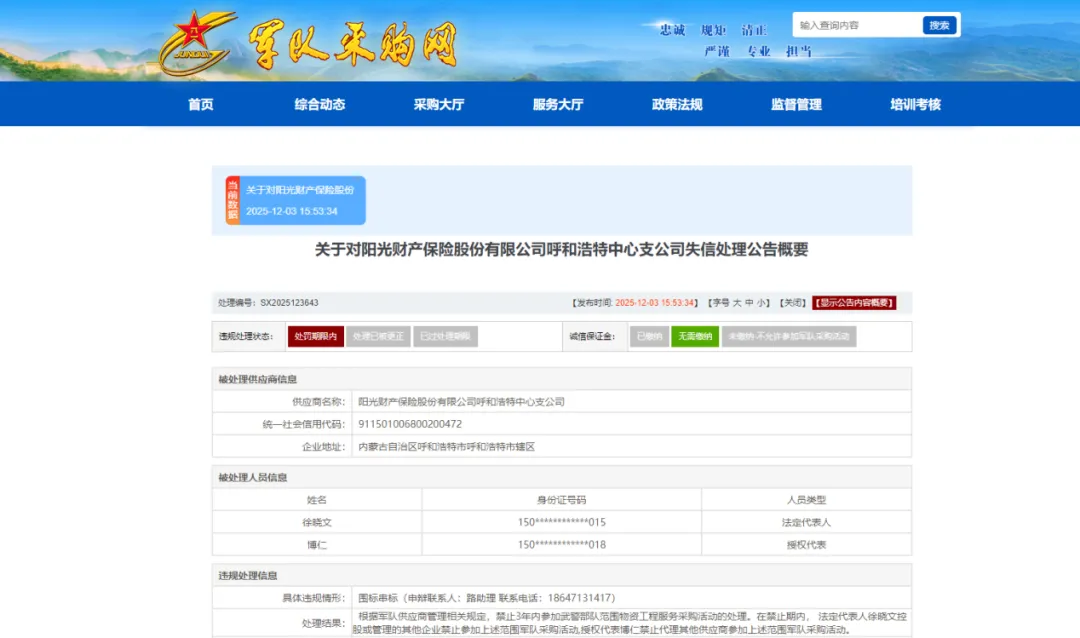Click the 法定代表人 personnel type cell
Image resolution: width=1080 pixels, height=638 pixels.
pos(806,522)
